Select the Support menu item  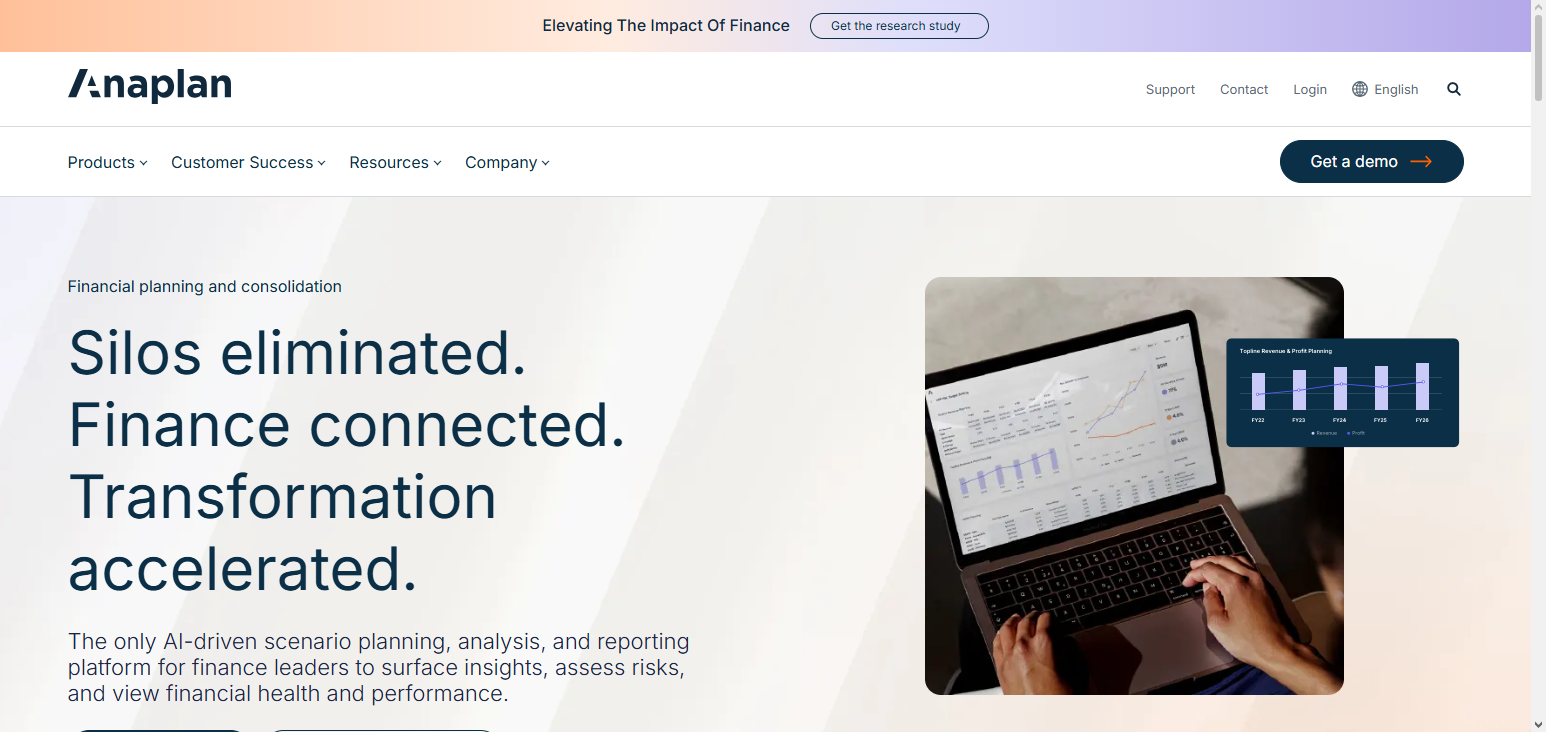click(x=1170, y=89)
